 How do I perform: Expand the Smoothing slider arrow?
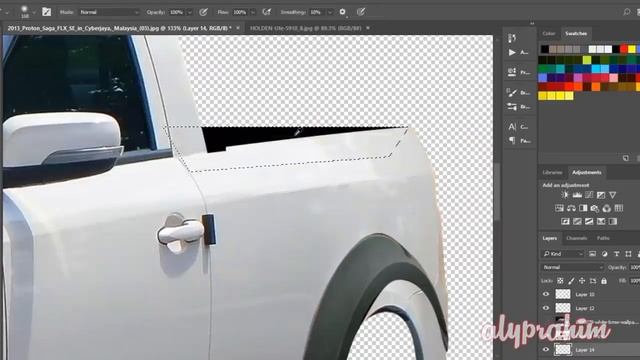330,12
